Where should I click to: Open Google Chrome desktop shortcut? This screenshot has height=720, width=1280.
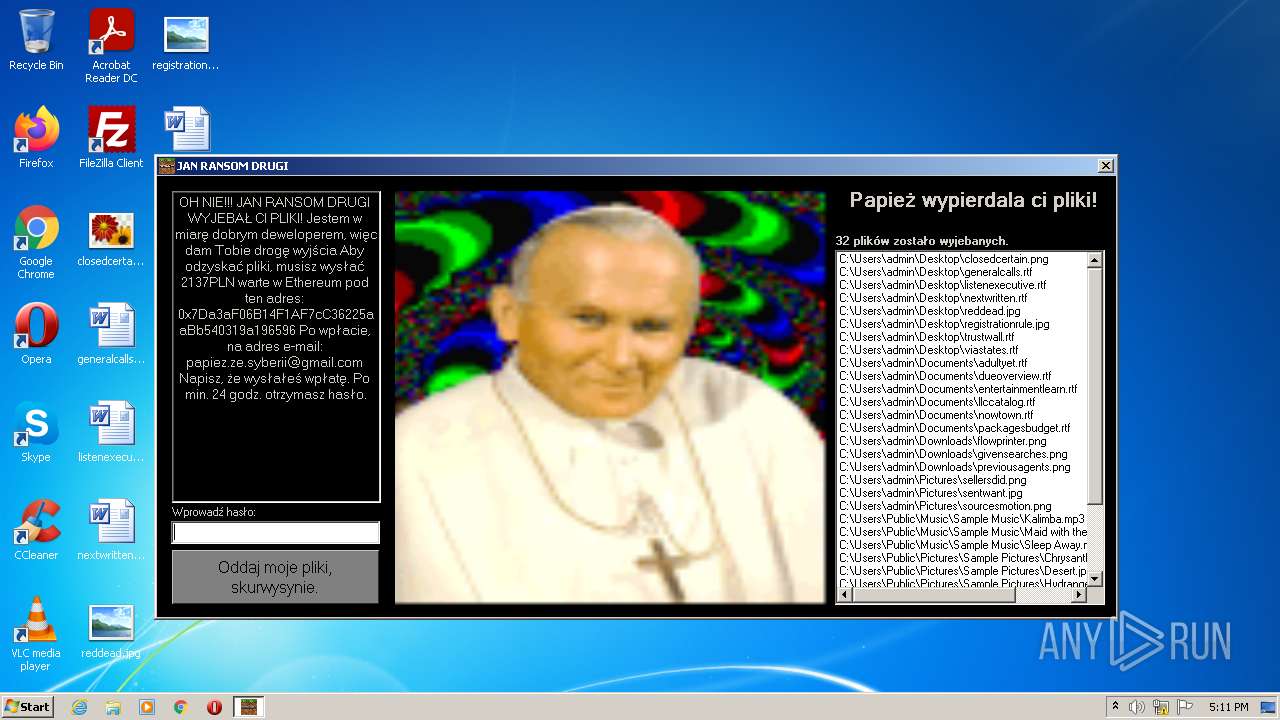tap(36, 241)
